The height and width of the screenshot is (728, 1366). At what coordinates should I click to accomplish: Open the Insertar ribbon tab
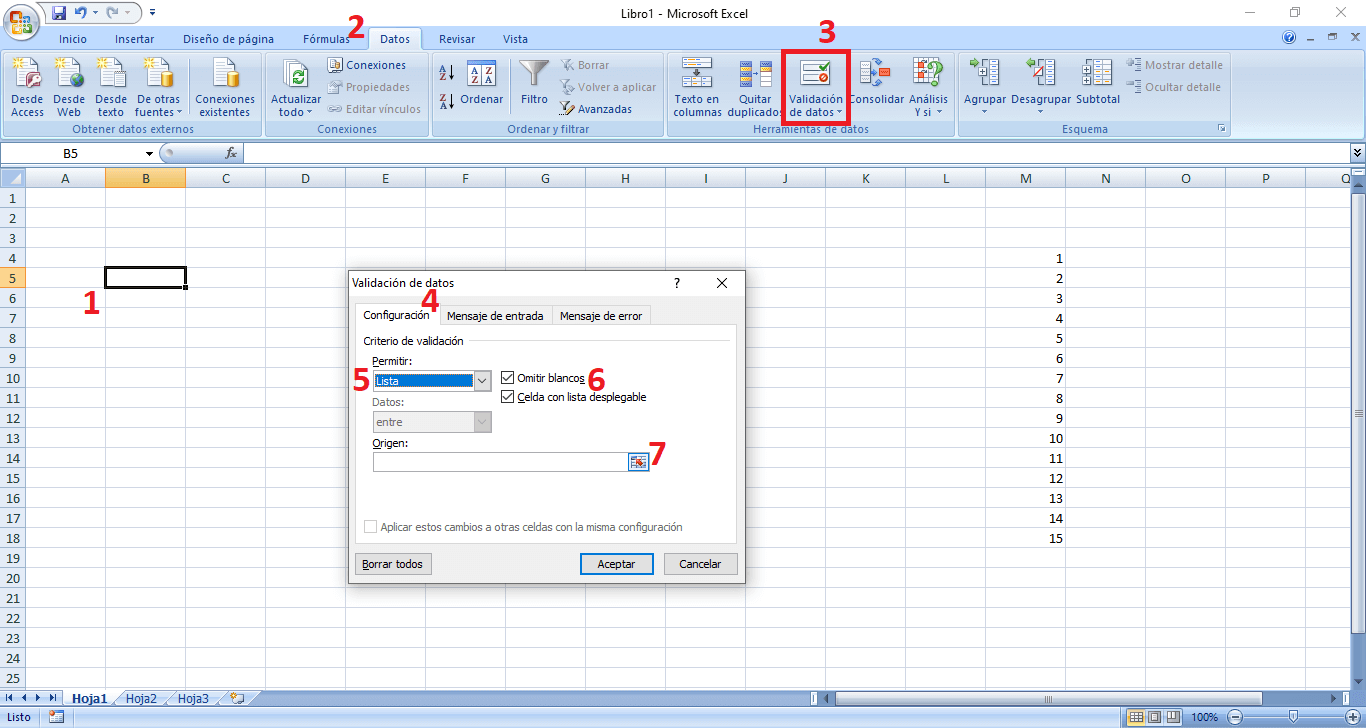pyautogui.click(x=134, y=39)
